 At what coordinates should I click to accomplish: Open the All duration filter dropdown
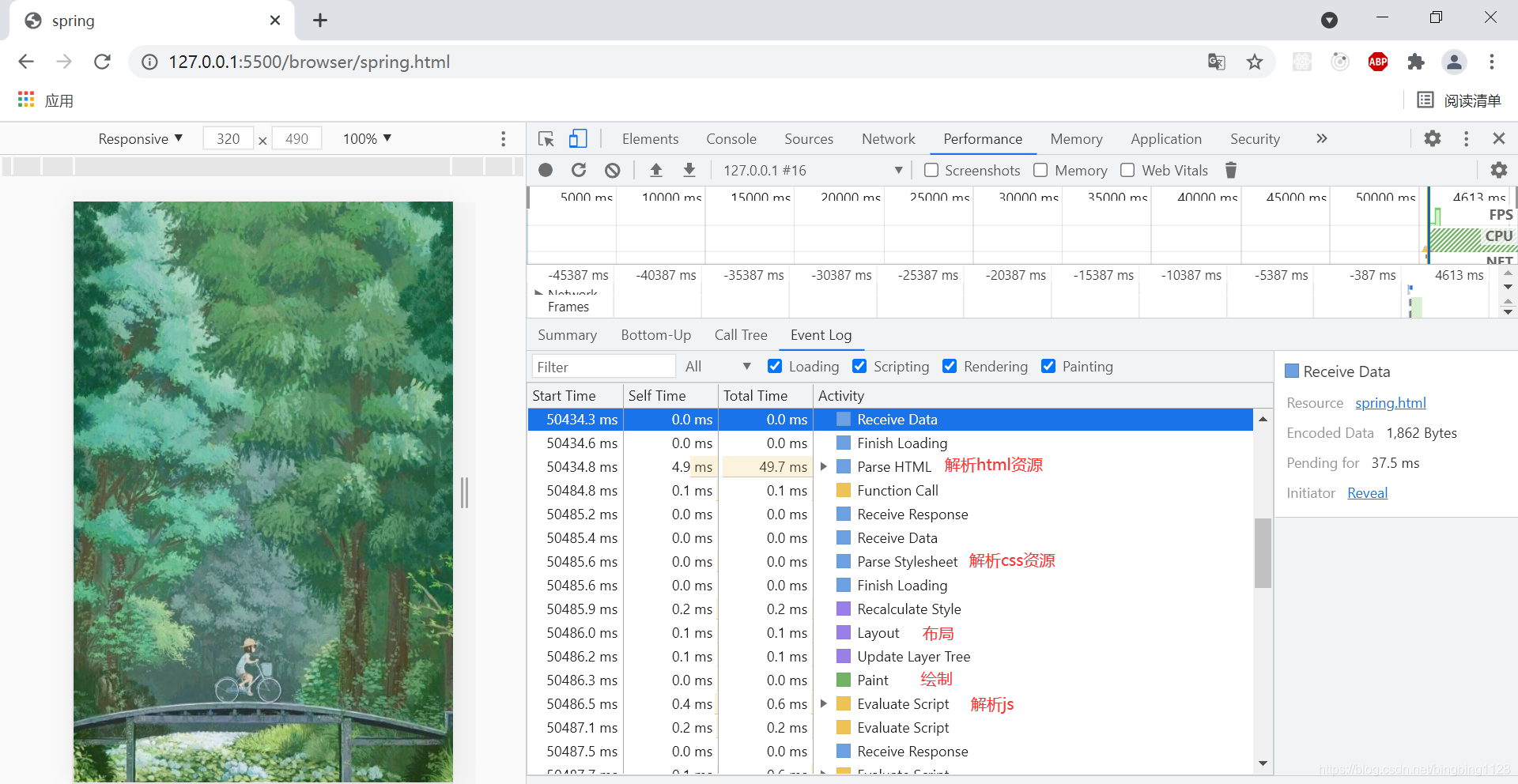(718, 366)
